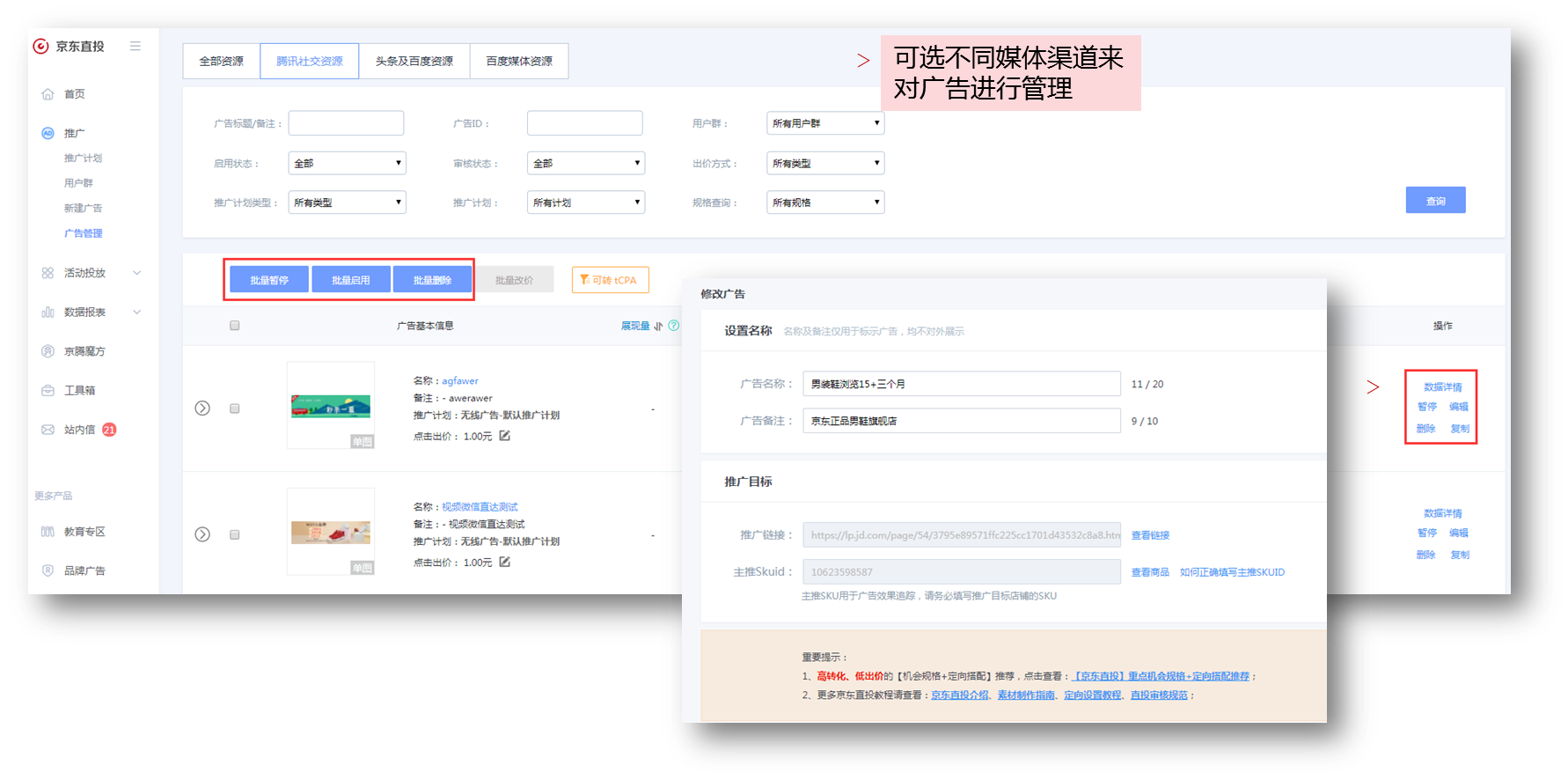Viewport: 1568px width, 780px height.
Task: Tick the checkbox for 视频微信直达测试 row
Action: click(x=235, y=534)
